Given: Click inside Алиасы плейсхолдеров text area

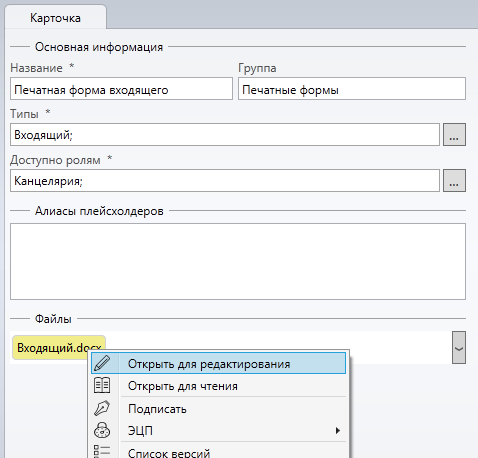Looking at the screenshot, I should (238, 262).
